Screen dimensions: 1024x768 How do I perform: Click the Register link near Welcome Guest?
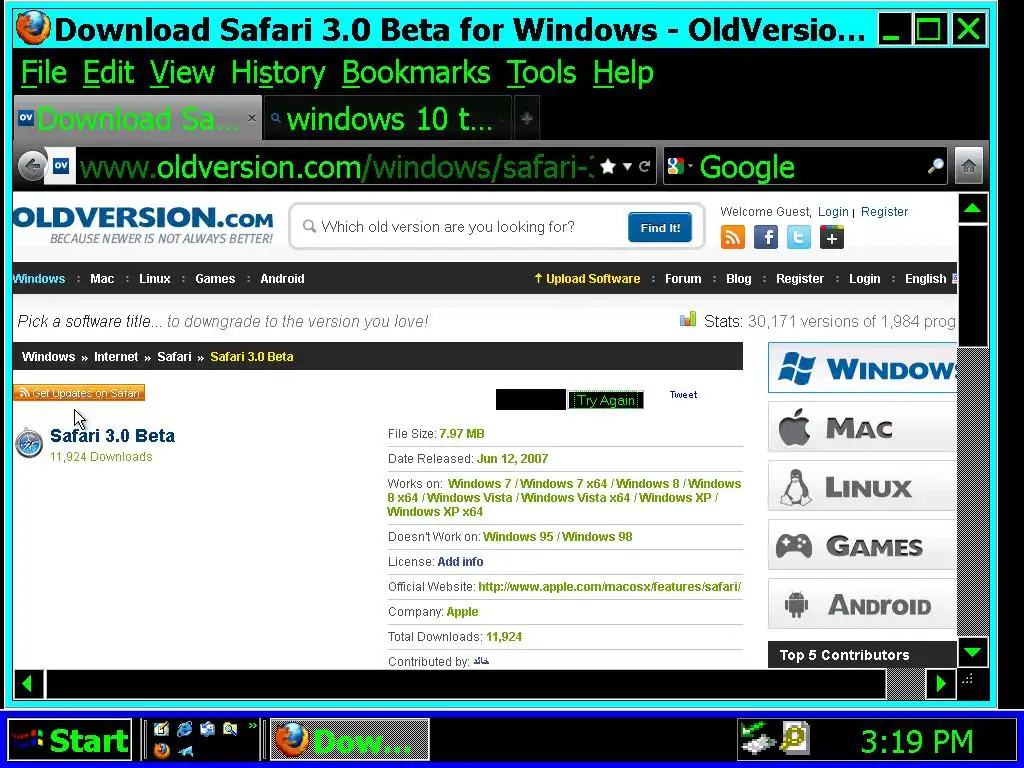[x=884, y=212]
